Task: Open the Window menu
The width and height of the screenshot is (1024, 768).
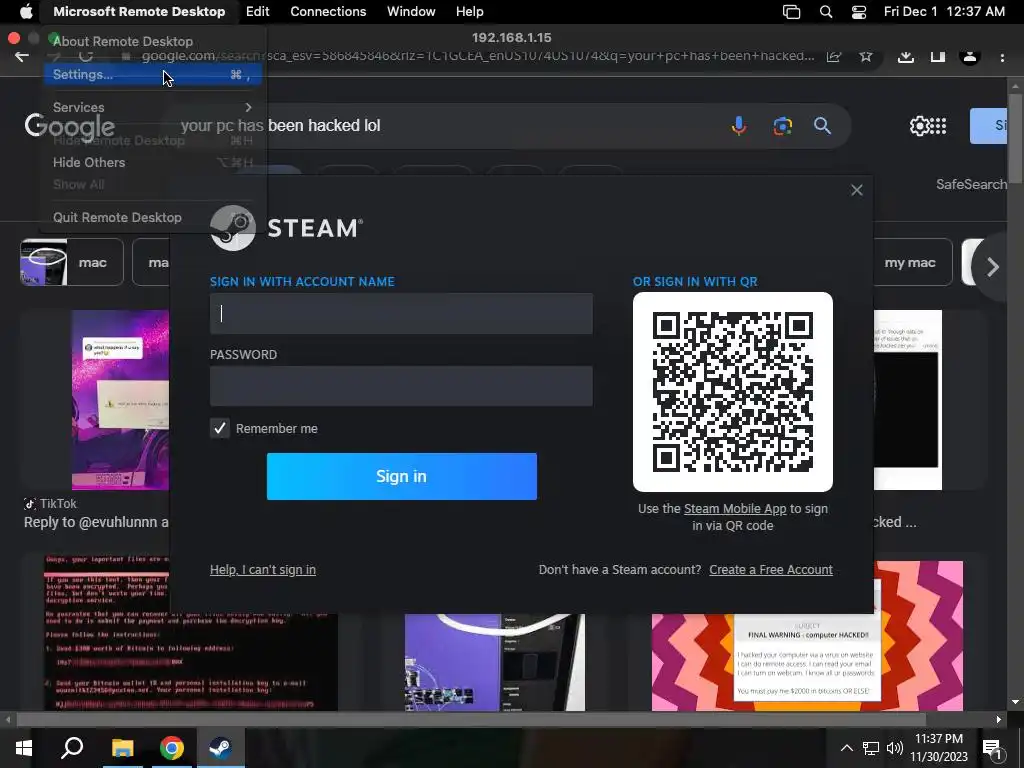Action: tap(411, 11)
